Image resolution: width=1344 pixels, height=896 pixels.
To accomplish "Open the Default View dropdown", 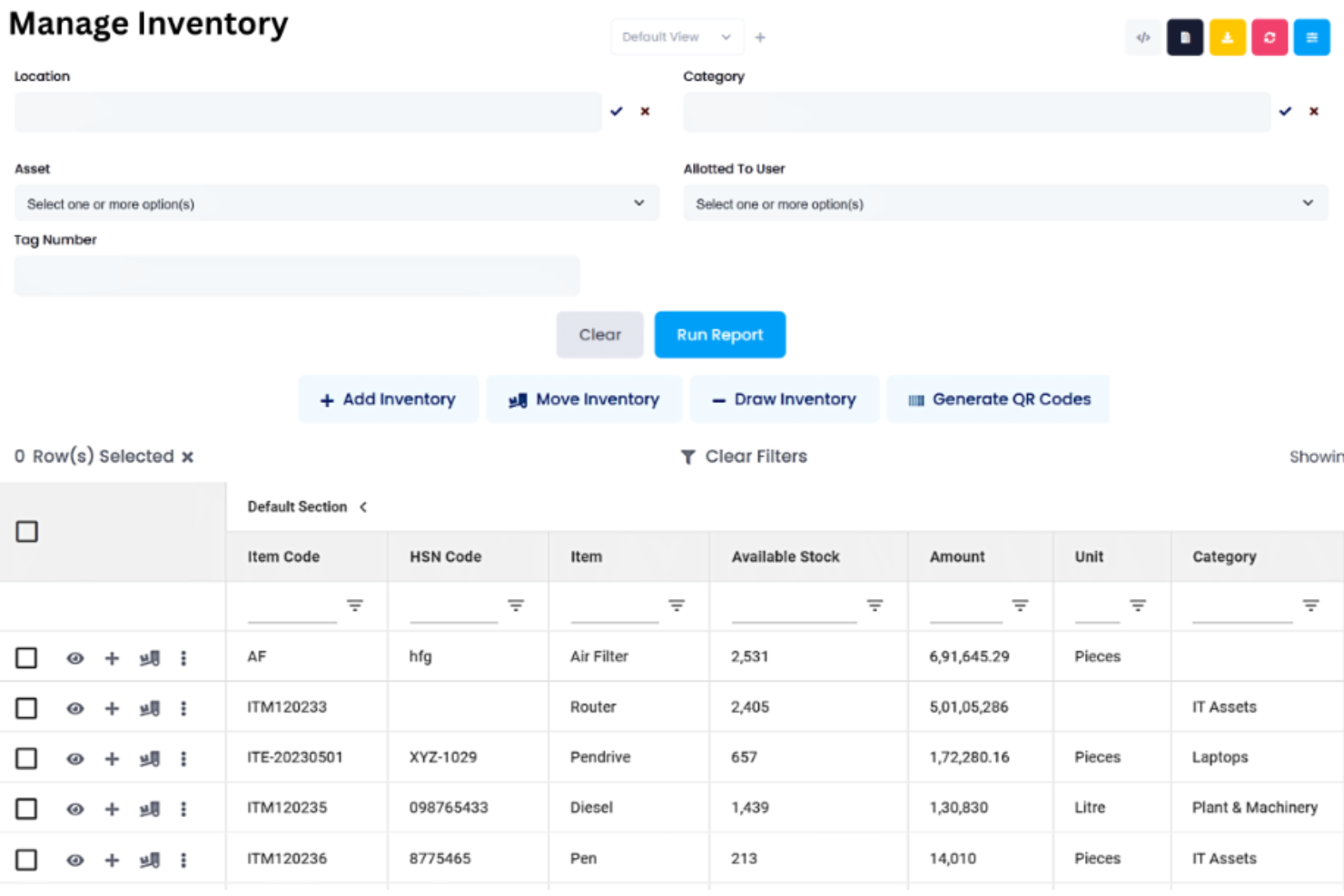I will (x=677, y=37).
